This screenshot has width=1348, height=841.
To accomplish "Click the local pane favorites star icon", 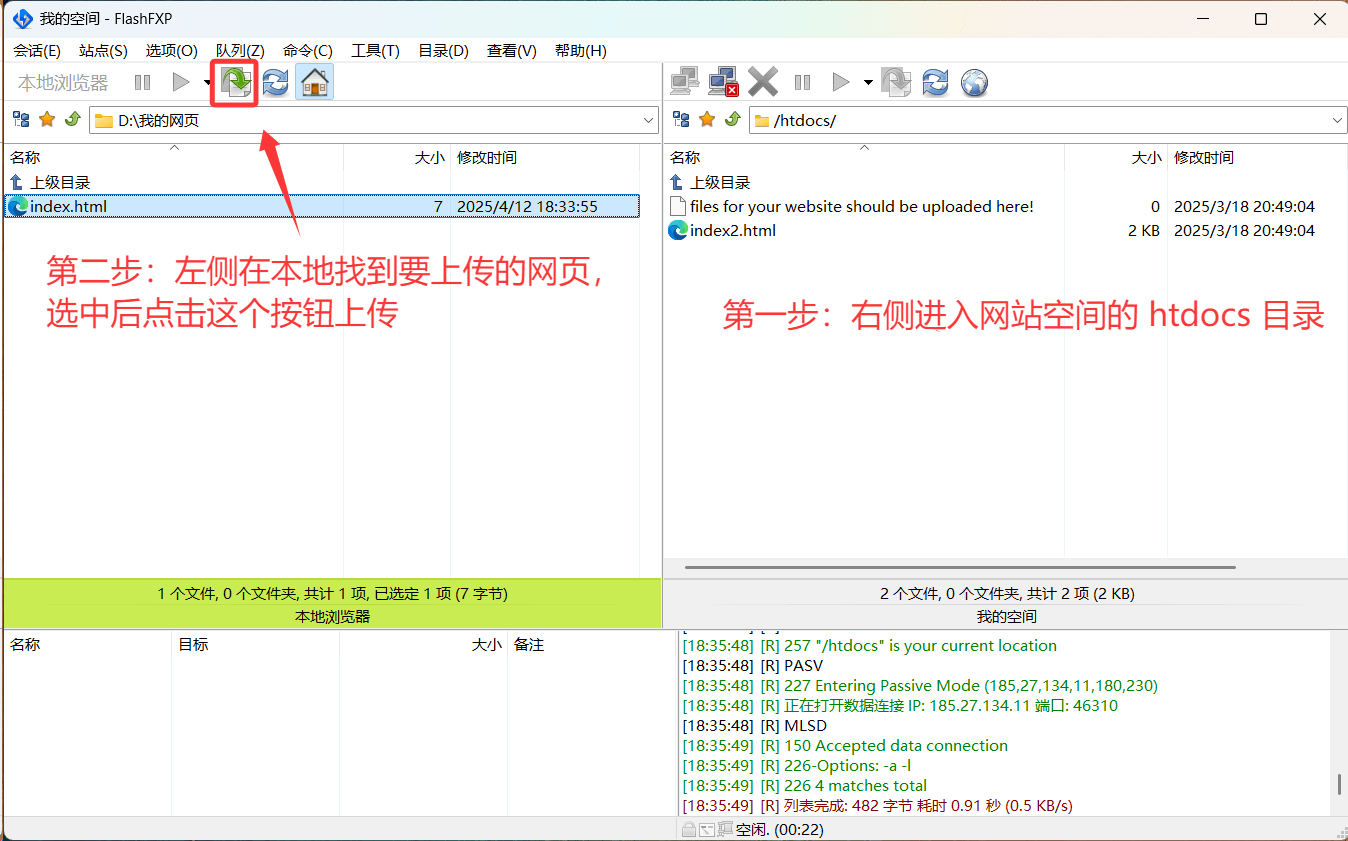I will point(47,120).
